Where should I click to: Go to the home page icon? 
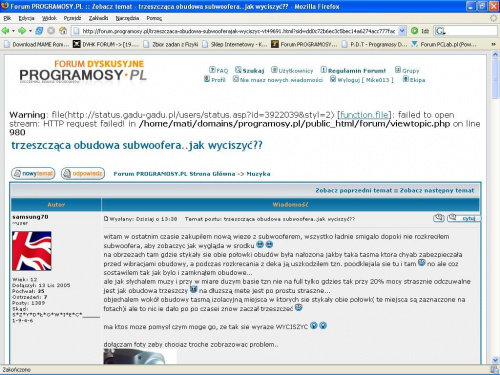point(63,31)
